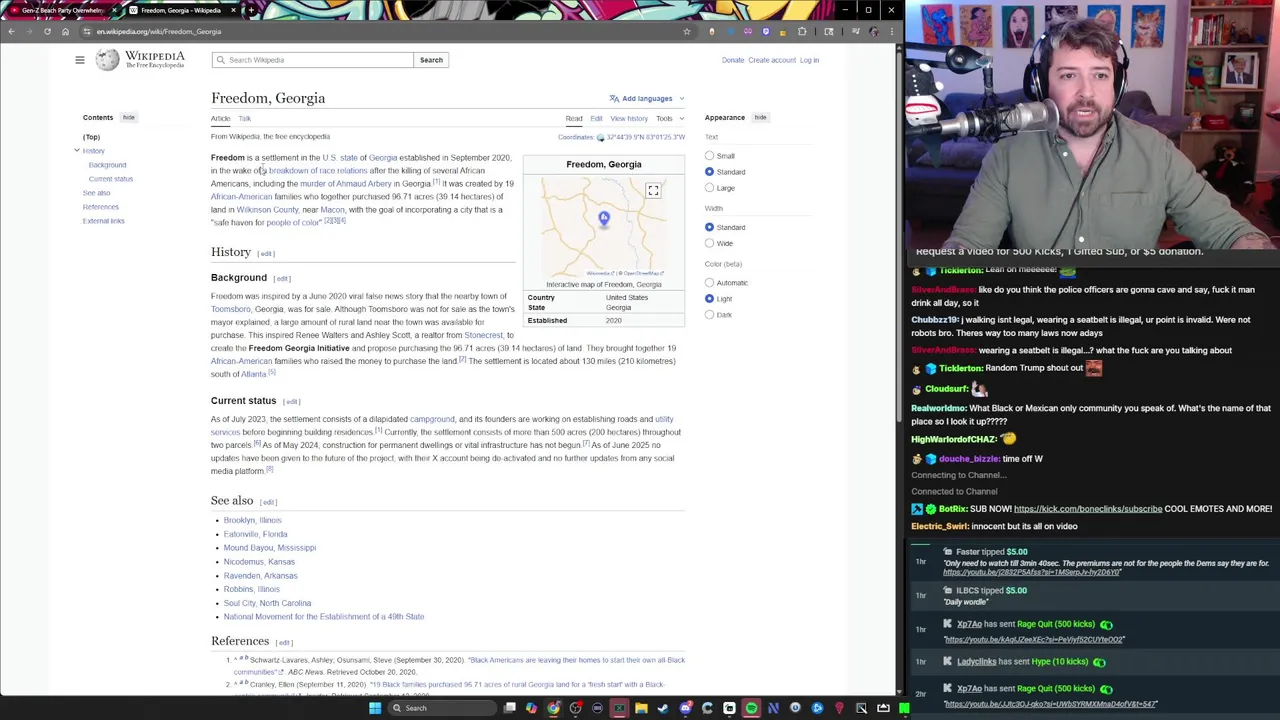This screenshot has height=720, width=1280.
Task: Switch to the Talk tab
Action: tap(244, 118)
